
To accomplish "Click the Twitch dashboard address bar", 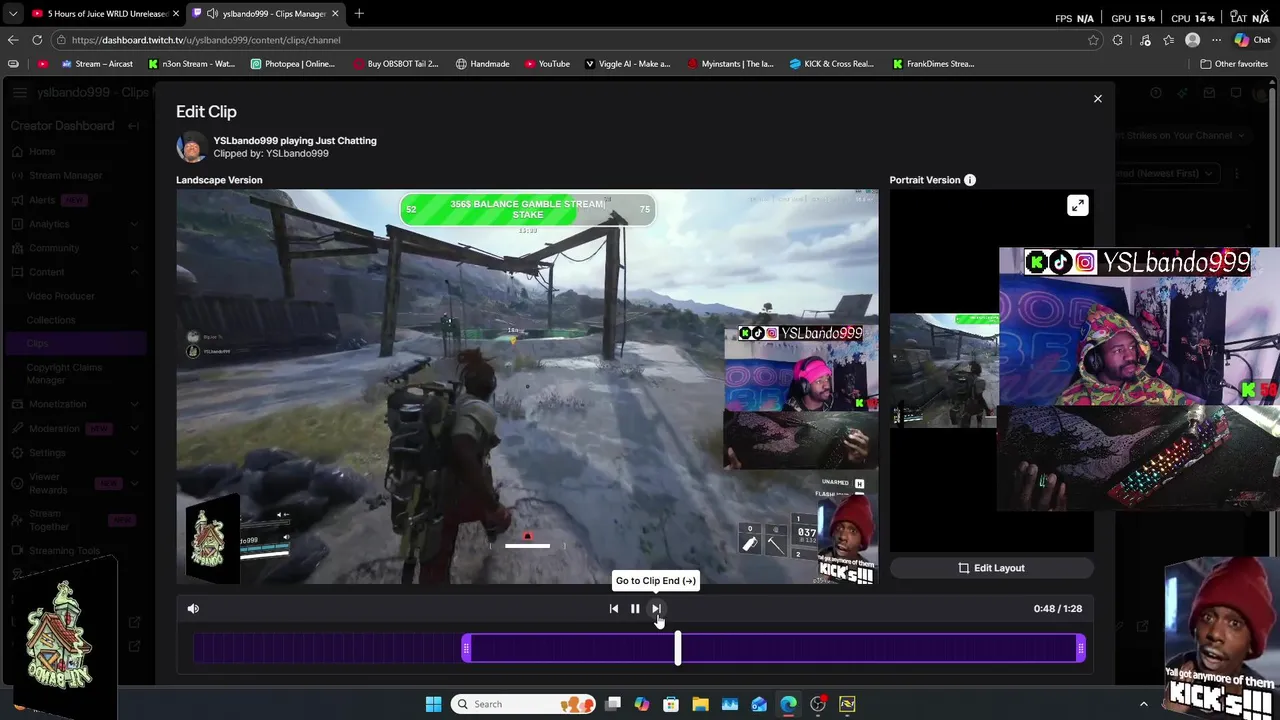I will 570,40.
